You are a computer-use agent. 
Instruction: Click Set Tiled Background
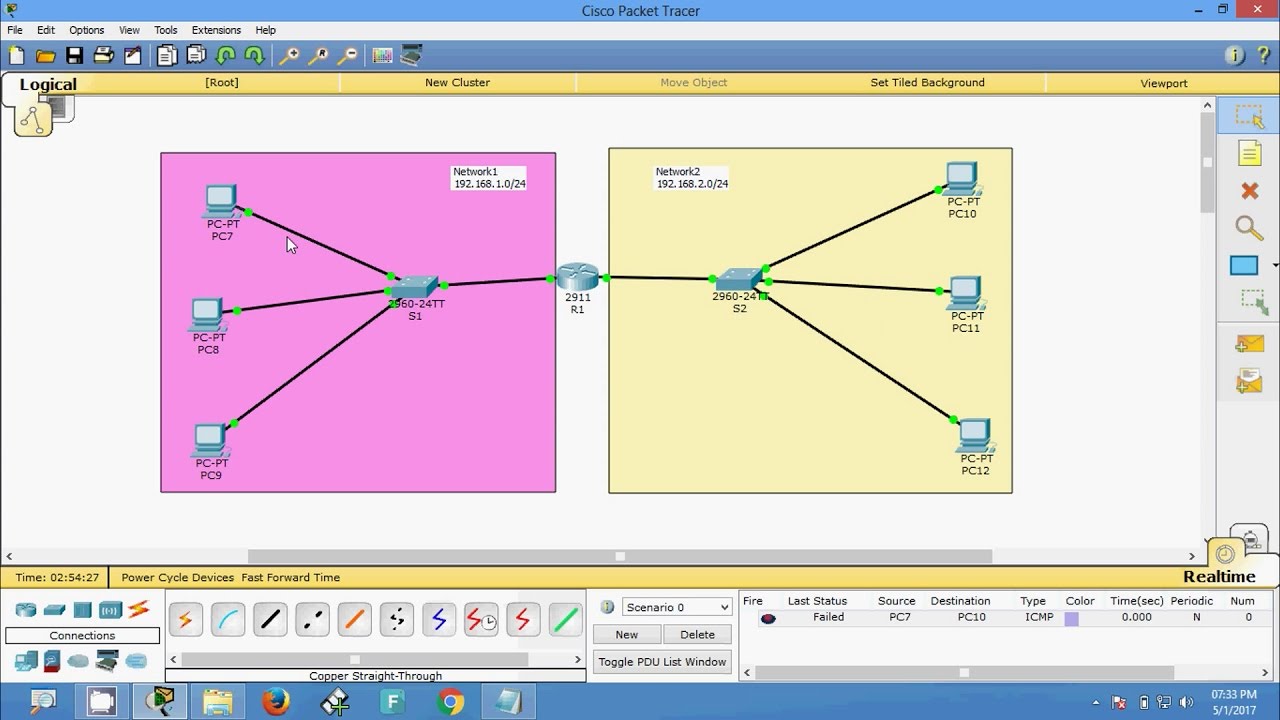click(927, 83)
